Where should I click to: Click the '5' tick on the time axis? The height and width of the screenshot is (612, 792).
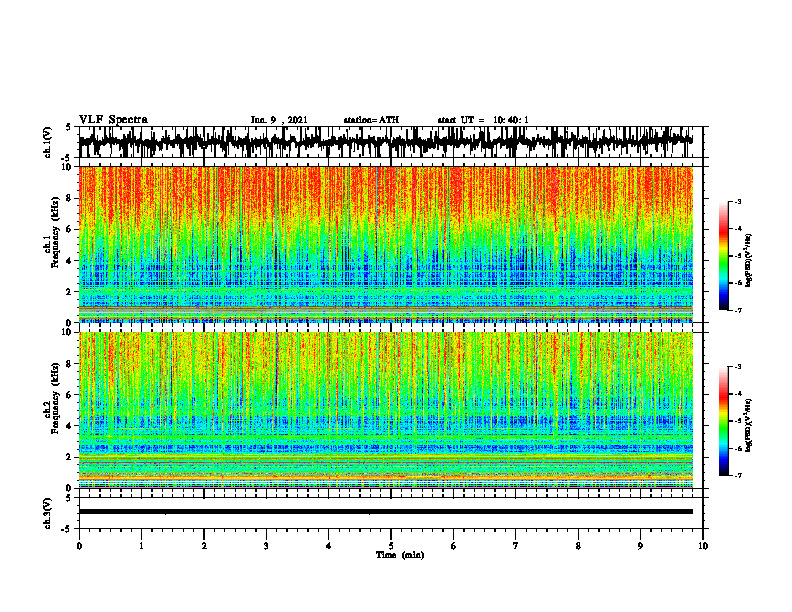[x=391, y=546]
